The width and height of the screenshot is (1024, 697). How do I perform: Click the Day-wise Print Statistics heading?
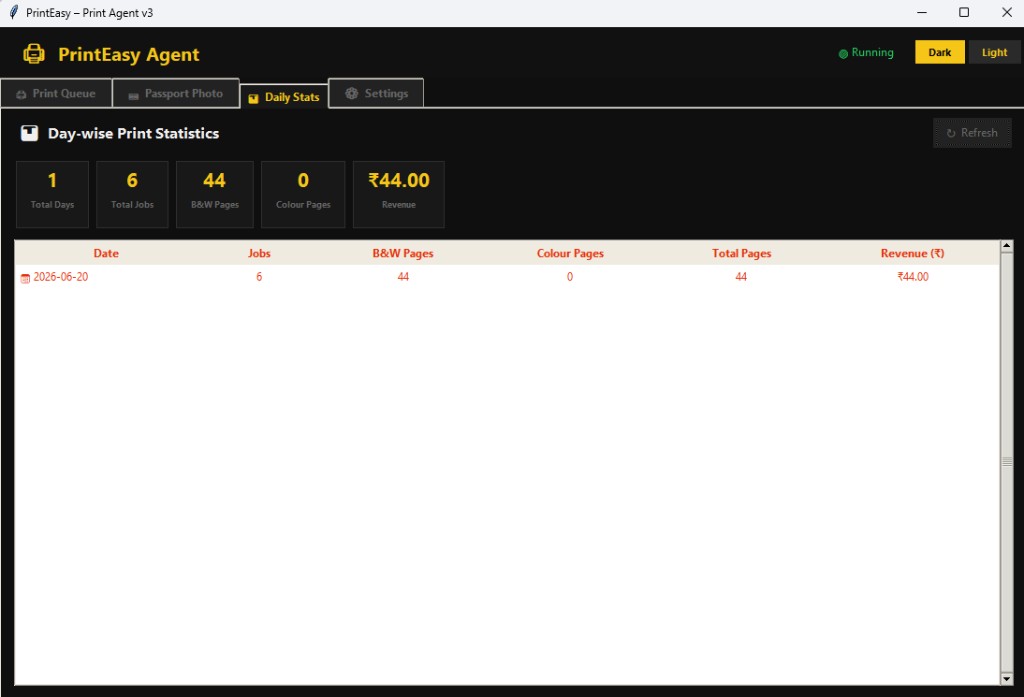tap(133, 133)
